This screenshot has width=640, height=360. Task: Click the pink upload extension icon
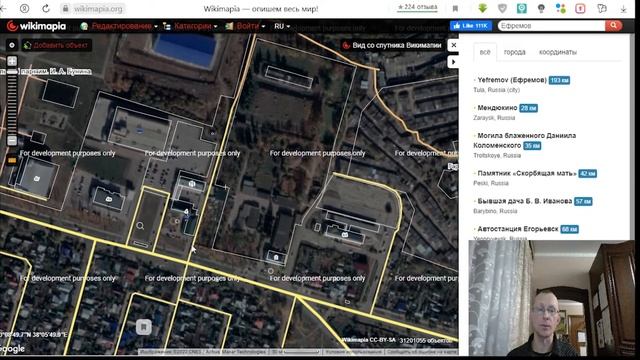point(580,8)
